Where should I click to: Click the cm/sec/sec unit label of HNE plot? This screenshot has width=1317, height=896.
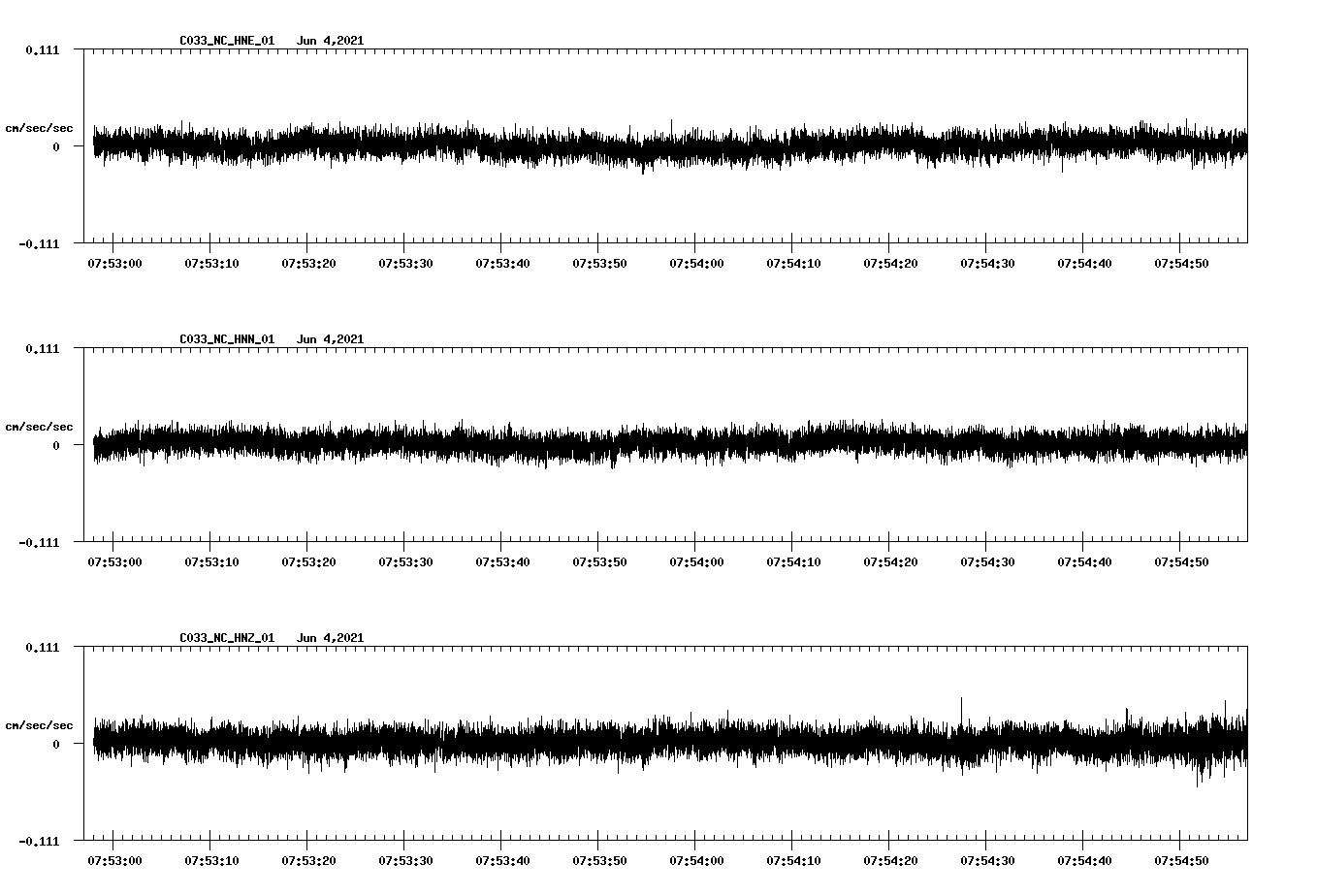39,128
